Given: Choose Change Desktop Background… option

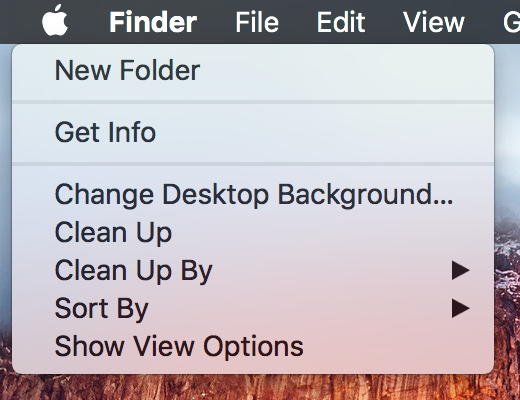Looking at the screenshot, I should click(x=253, y=194).
